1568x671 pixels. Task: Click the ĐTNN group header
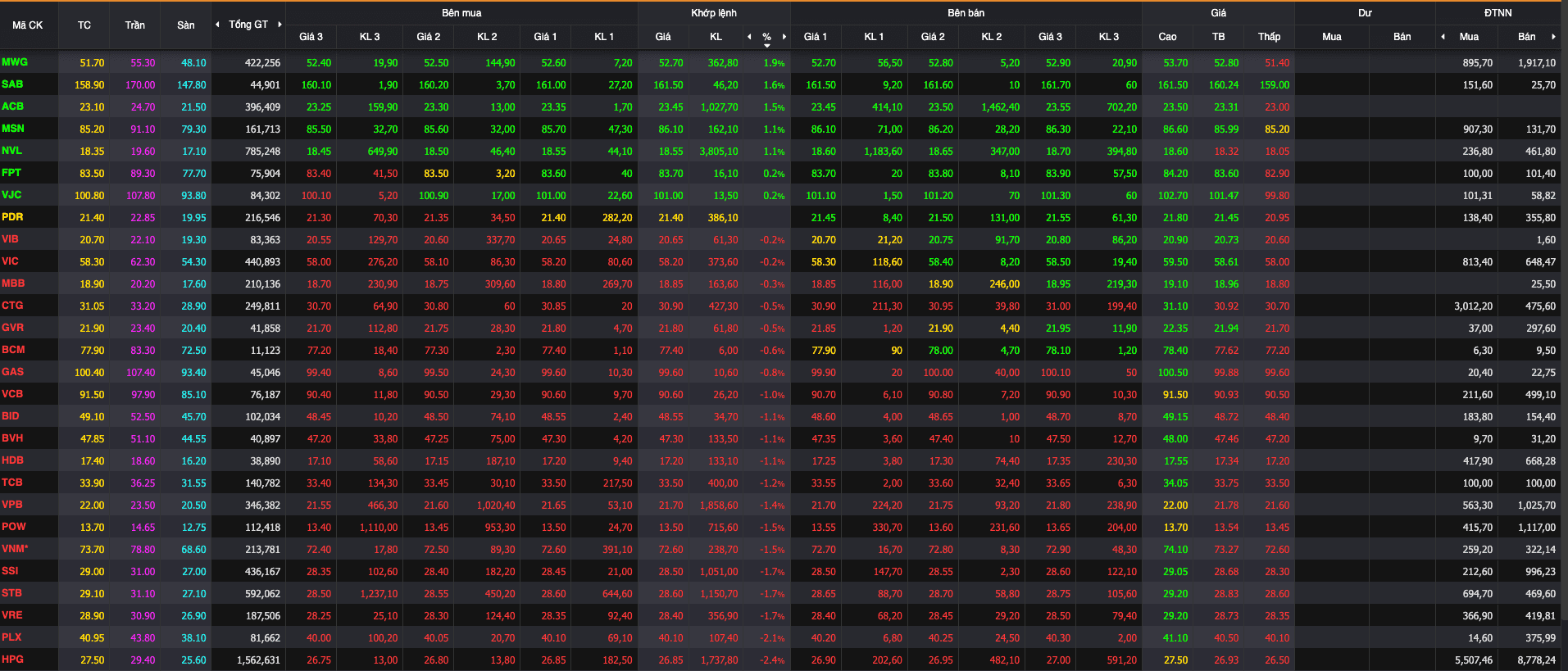pos(1498,13)
